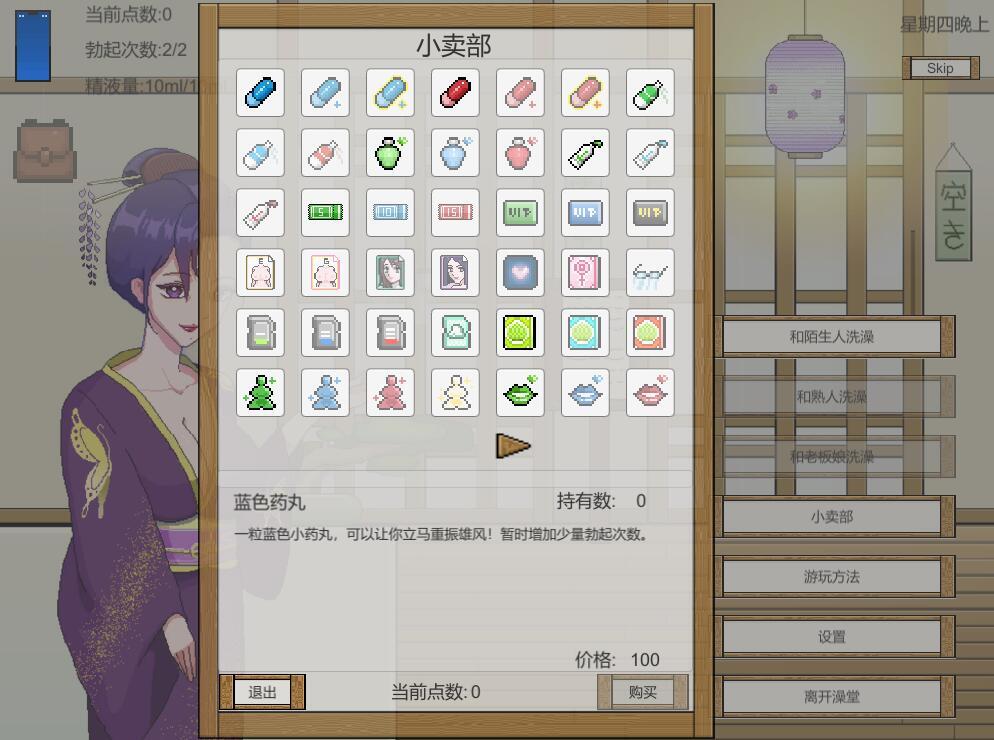Click the Skip button
The height and width of the screenshot is (740, 994).
coord(940,68)
